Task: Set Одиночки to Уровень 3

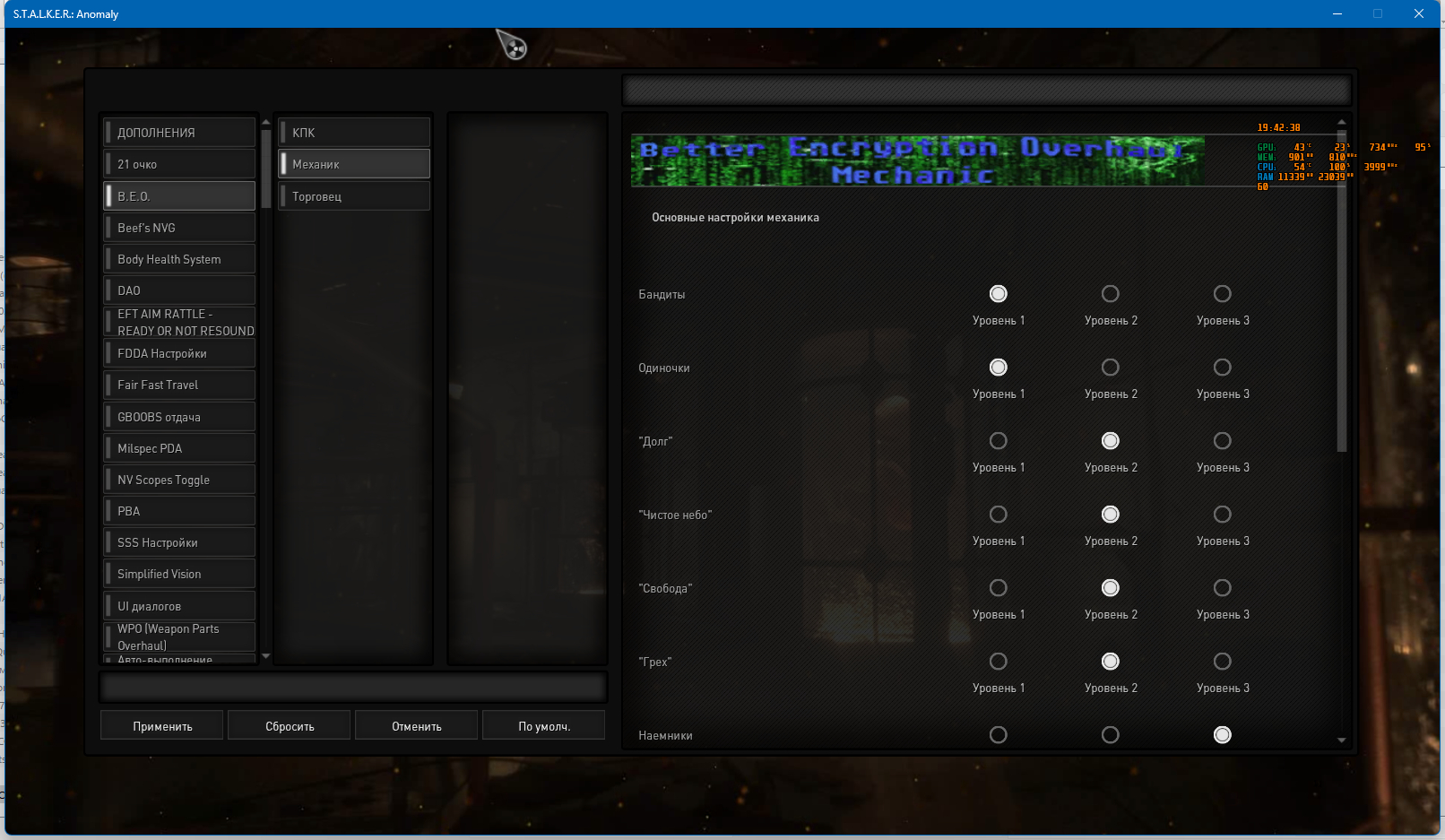Action: 1222,368
